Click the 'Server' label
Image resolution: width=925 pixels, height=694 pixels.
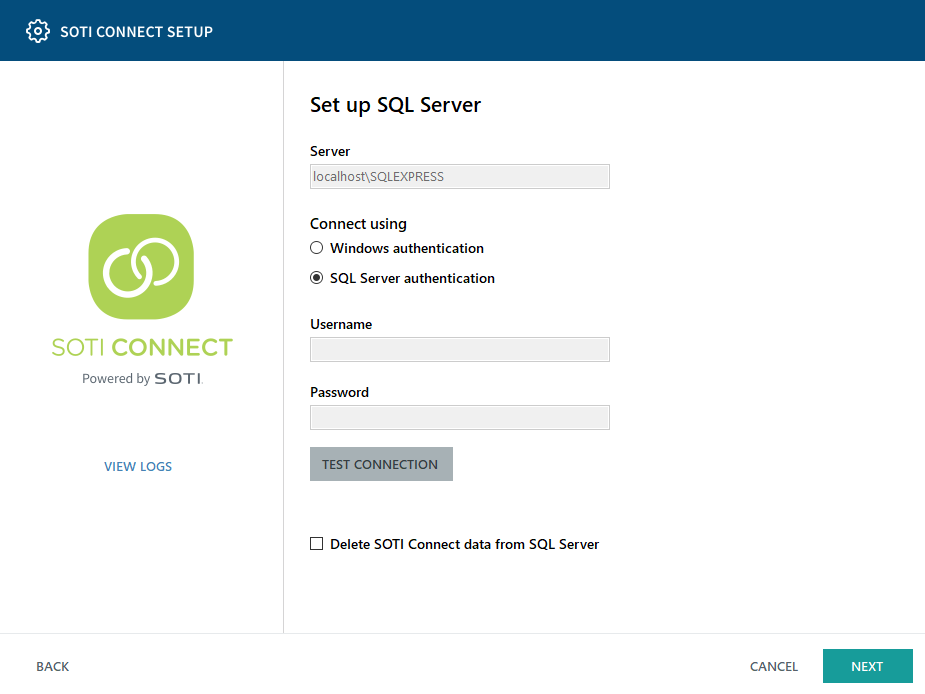point(330,151)
